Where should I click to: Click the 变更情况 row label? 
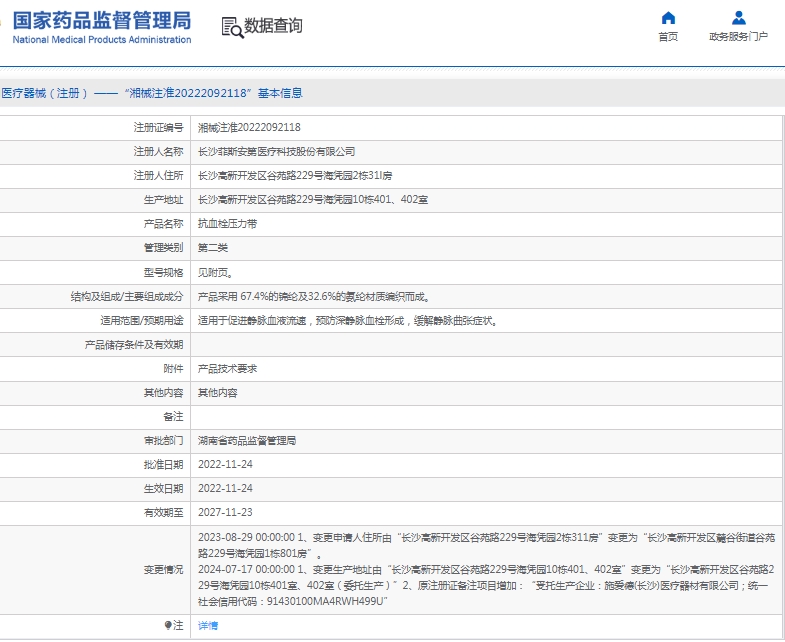(x=163, y=569)
